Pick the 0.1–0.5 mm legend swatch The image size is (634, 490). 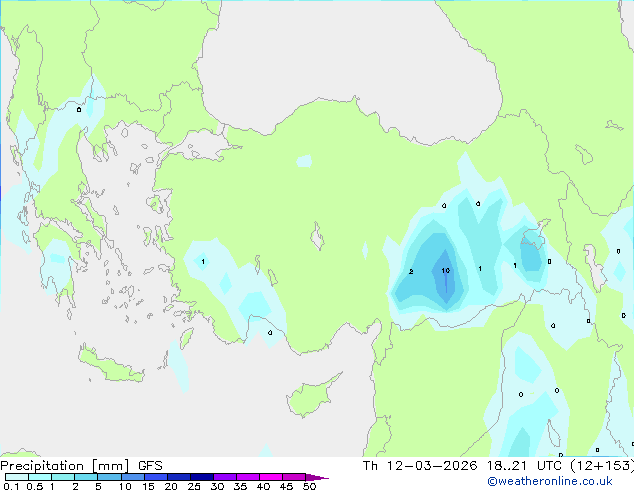[x=17, y=477]
